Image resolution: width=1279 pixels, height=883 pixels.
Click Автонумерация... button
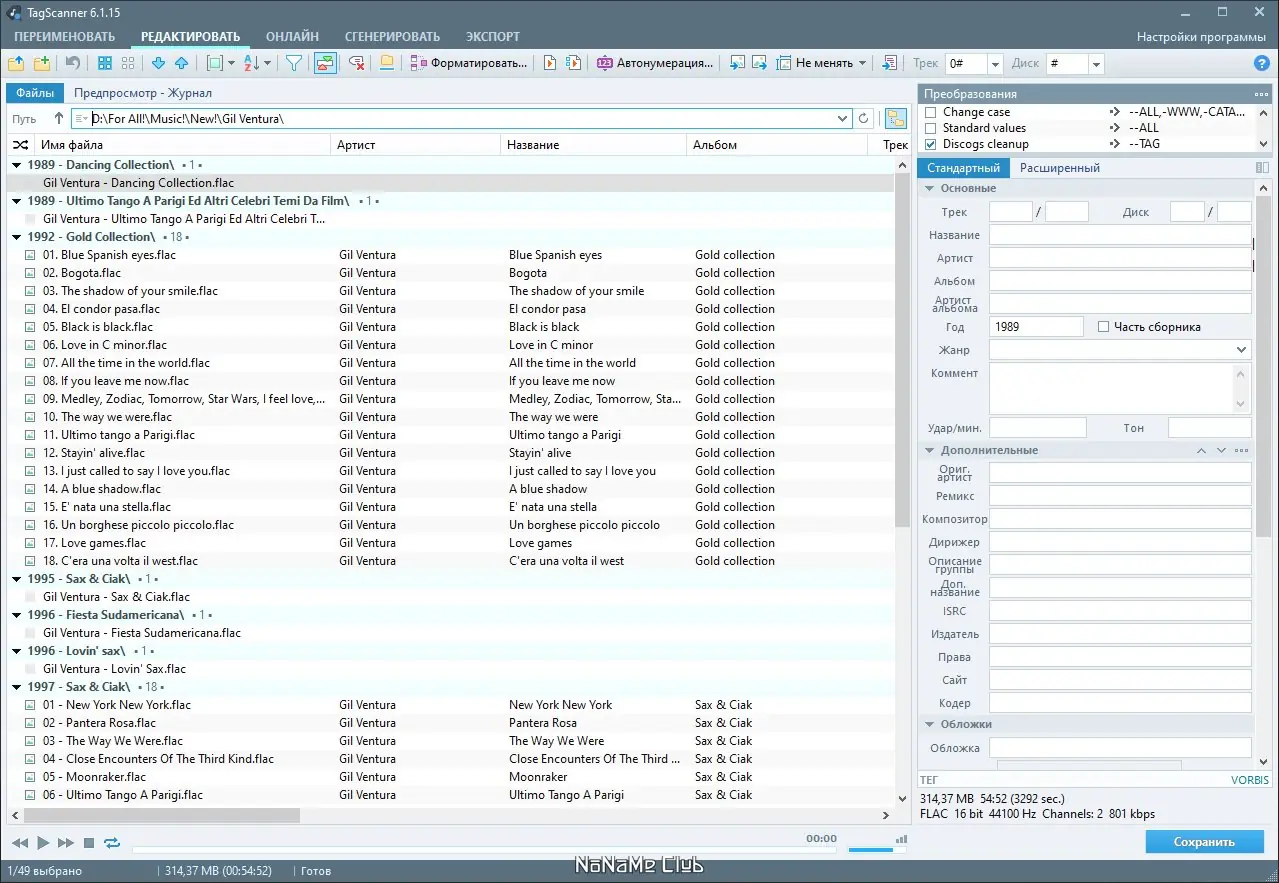(x=655, y=63)
